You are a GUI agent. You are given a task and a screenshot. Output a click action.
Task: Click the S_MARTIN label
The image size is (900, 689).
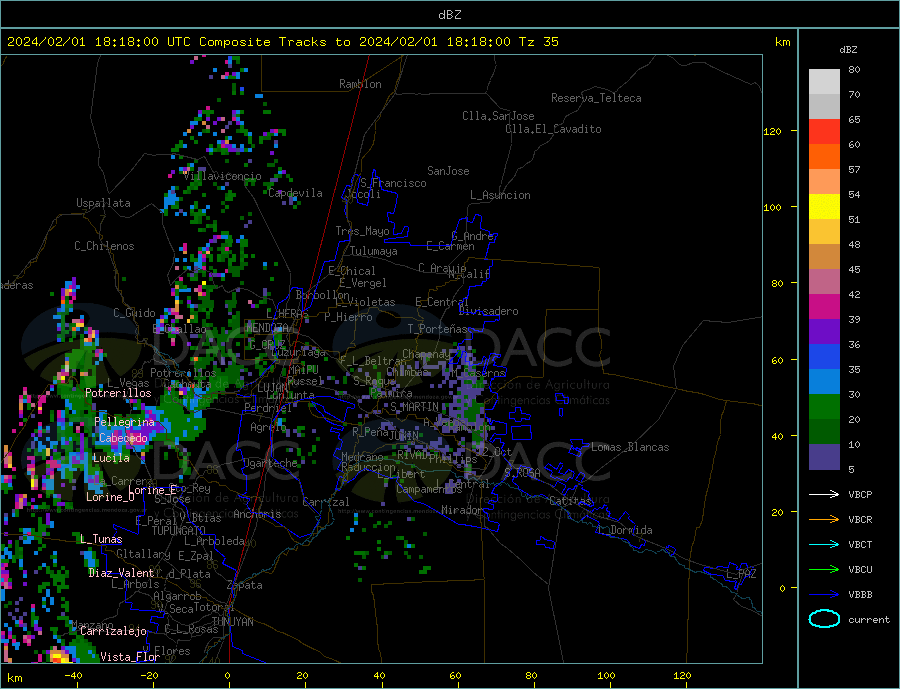(x=414, y=407)
